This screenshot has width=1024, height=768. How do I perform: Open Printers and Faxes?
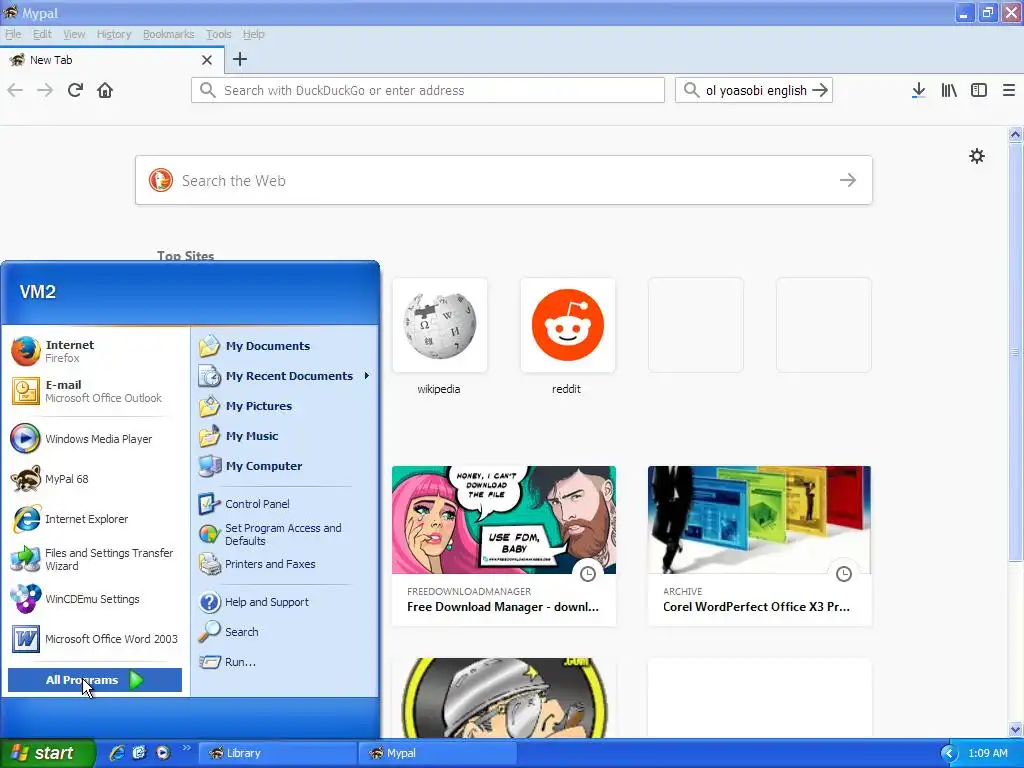[x=284, y=564]
